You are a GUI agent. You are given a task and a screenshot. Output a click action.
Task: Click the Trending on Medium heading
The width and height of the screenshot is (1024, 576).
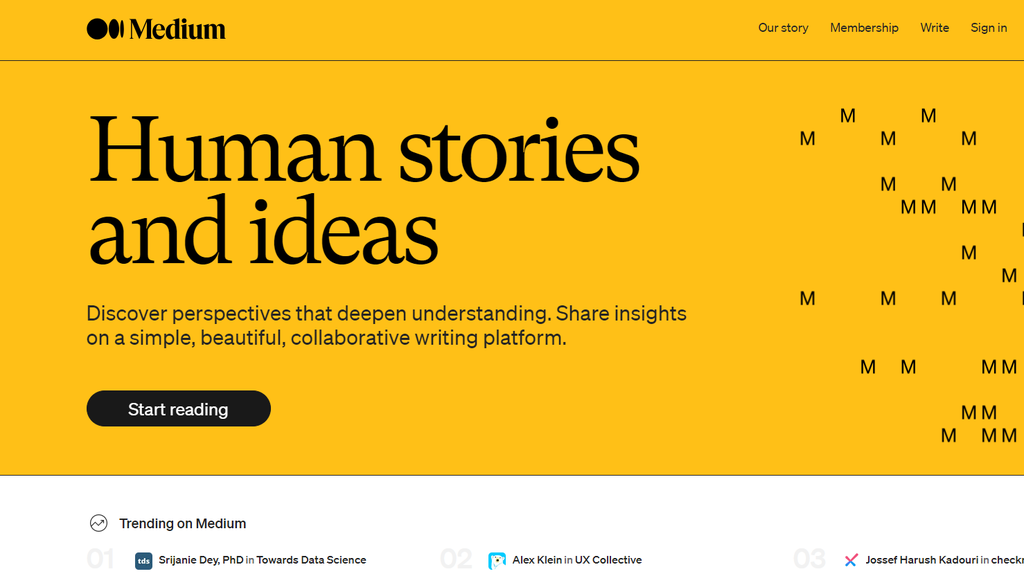(x=182, y=523)
